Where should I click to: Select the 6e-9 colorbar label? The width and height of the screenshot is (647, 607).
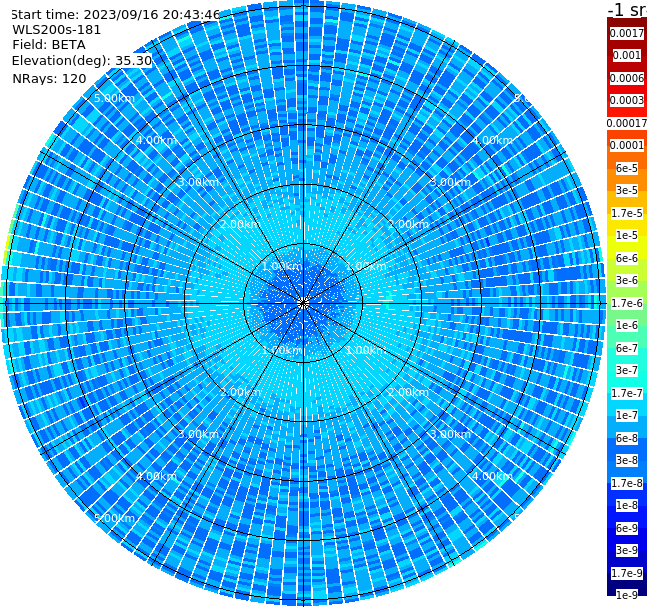627,528
